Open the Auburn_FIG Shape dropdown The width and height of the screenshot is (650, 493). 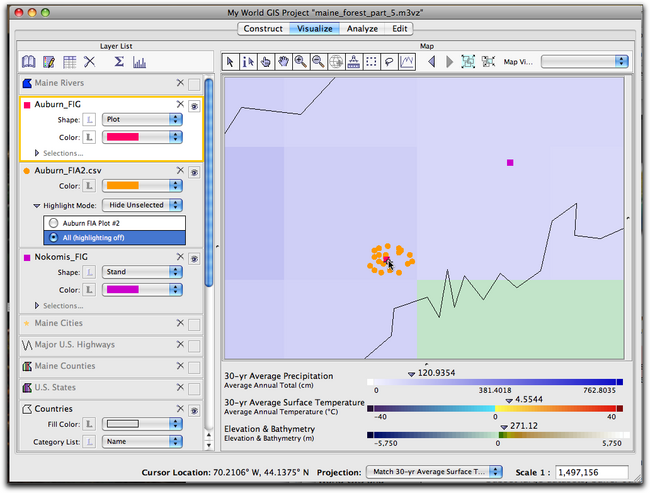tap(142, 119)
